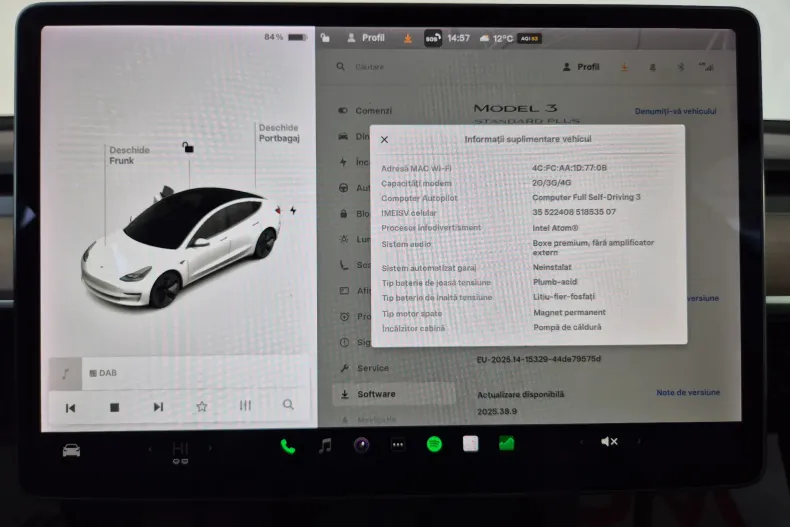Screen dimensions: 790x527
Task: Launch Spotify from the bottom bar
Action: pyautogui.click(x=434, y=444)
